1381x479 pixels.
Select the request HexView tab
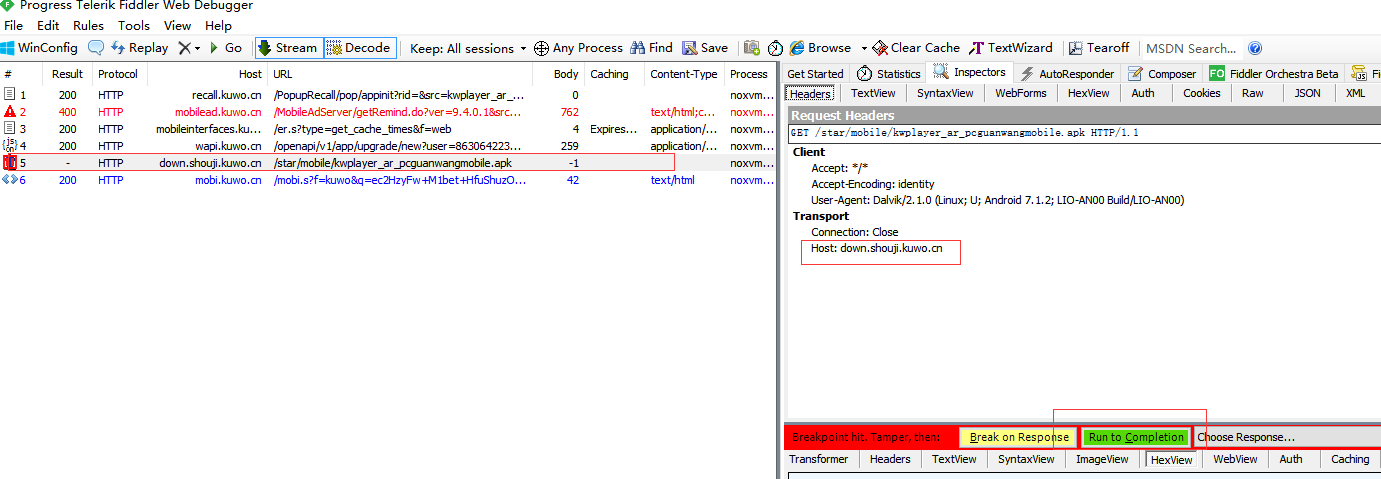pos(1088,93)
